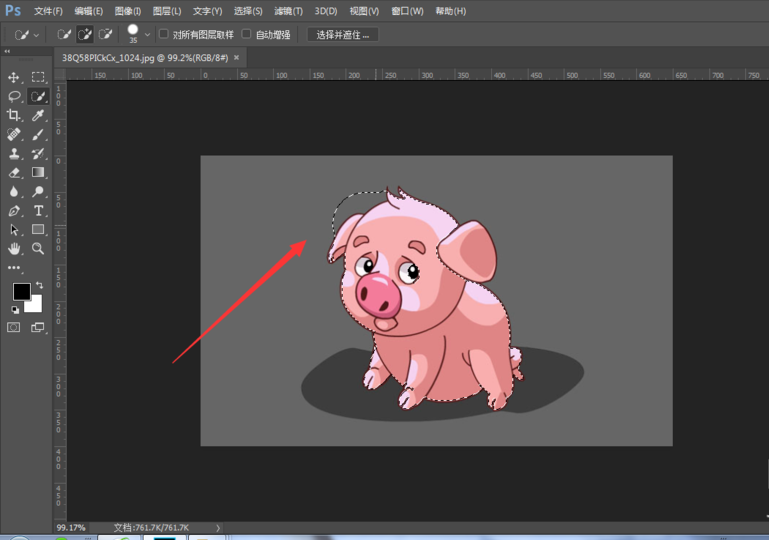Enable 对所有图层取样 checkbox
Image resolution: width=769 pixels, height=540 pixels.
click(164, 34)
